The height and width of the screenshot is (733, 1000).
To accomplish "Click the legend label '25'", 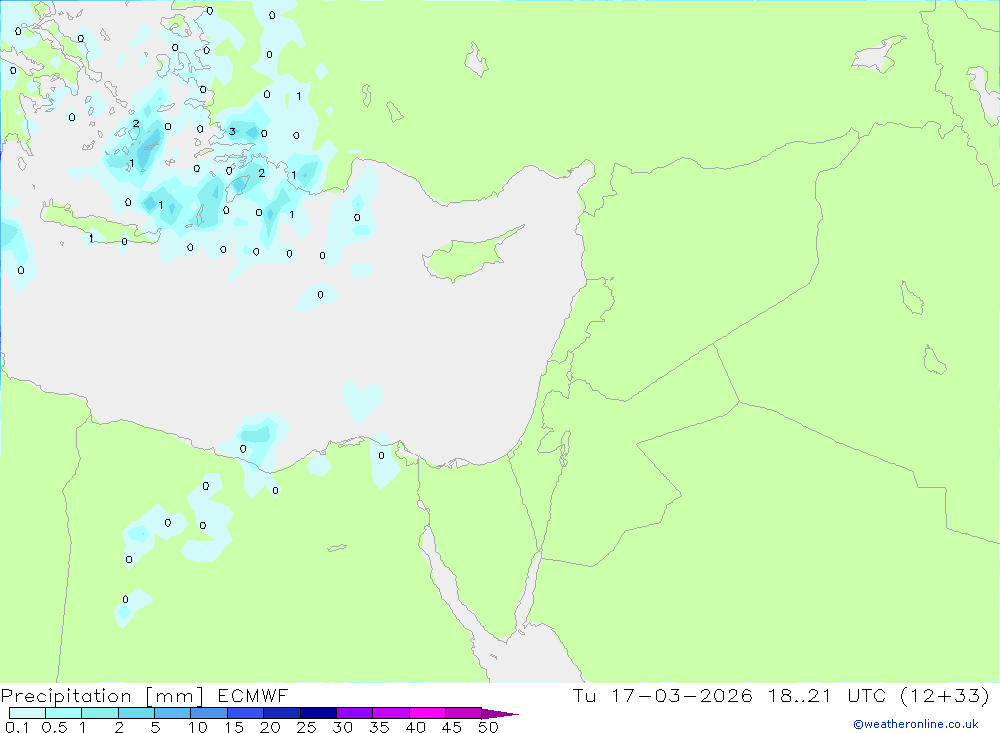I will 306,727.
